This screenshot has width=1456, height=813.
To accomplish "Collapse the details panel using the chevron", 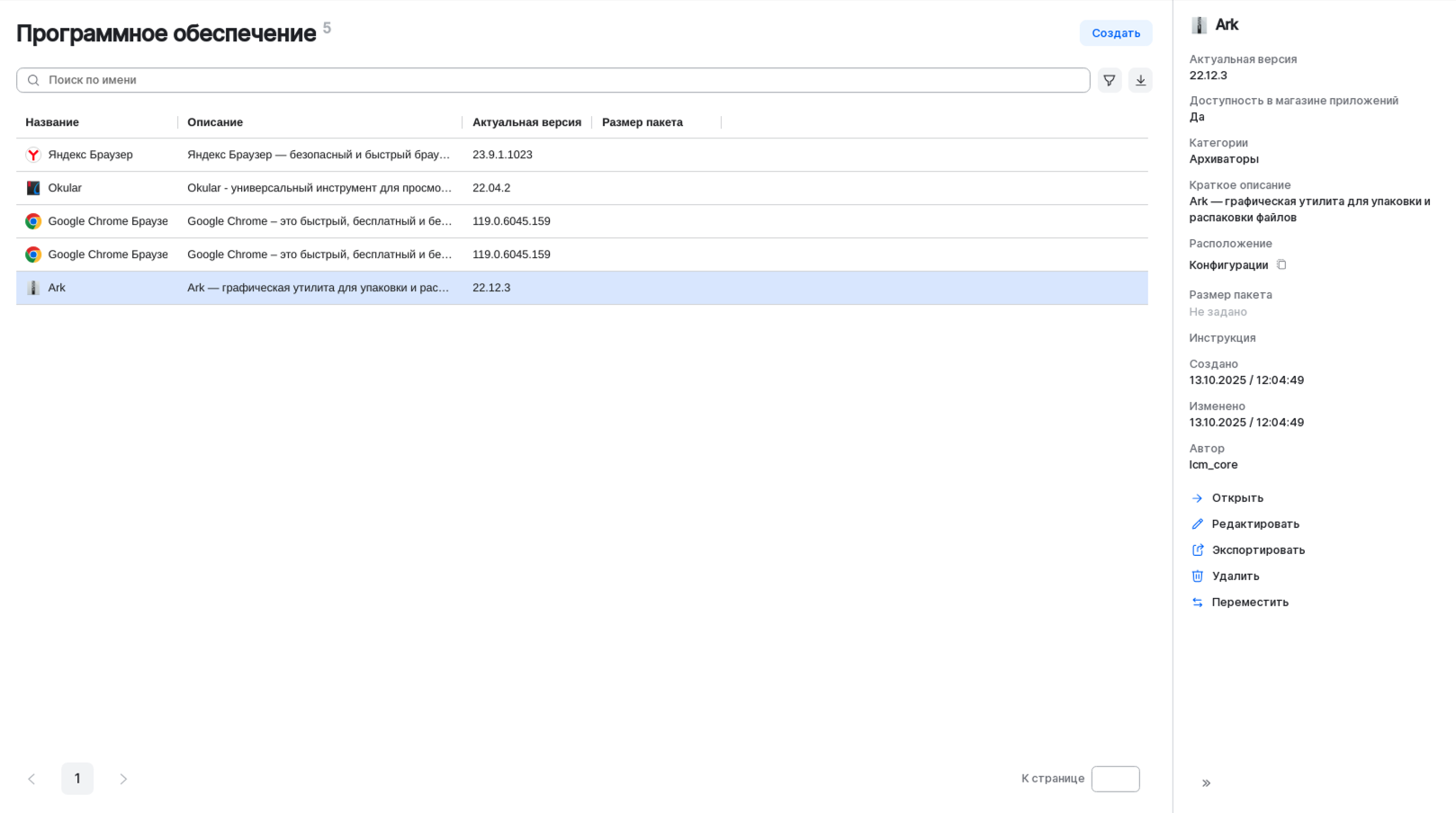I will pos(1207,782).
